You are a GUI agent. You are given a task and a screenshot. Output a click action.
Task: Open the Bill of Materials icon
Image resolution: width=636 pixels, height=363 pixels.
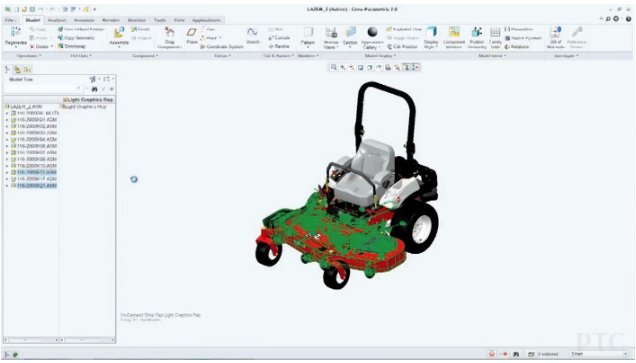[x=555, y=32]
